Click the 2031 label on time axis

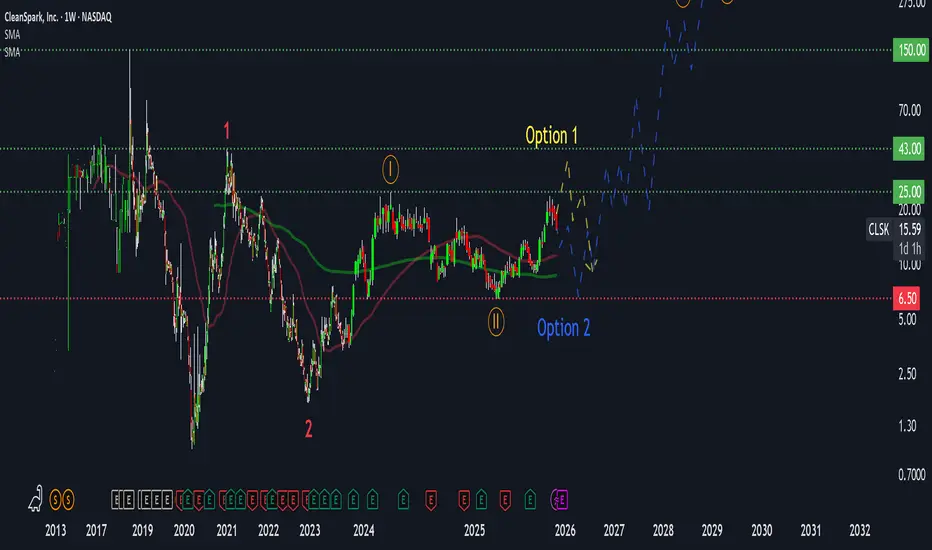pos(811,530)
